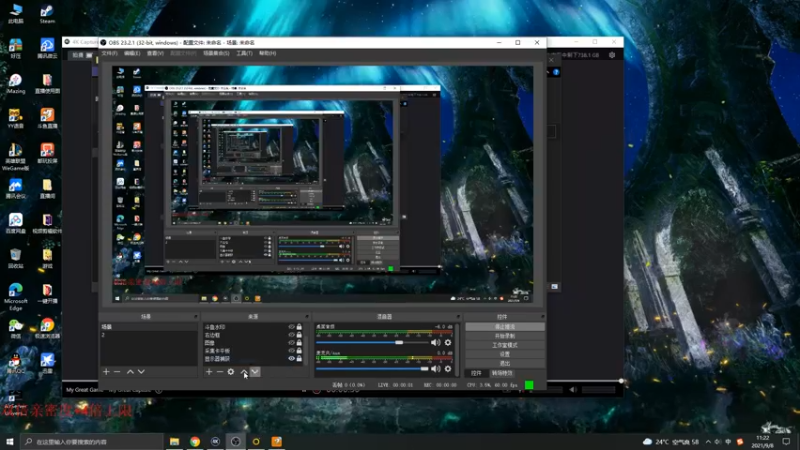The image size is (800, 450).
Task: Click Studio Mode button in Controls
Action: (505, 345)
